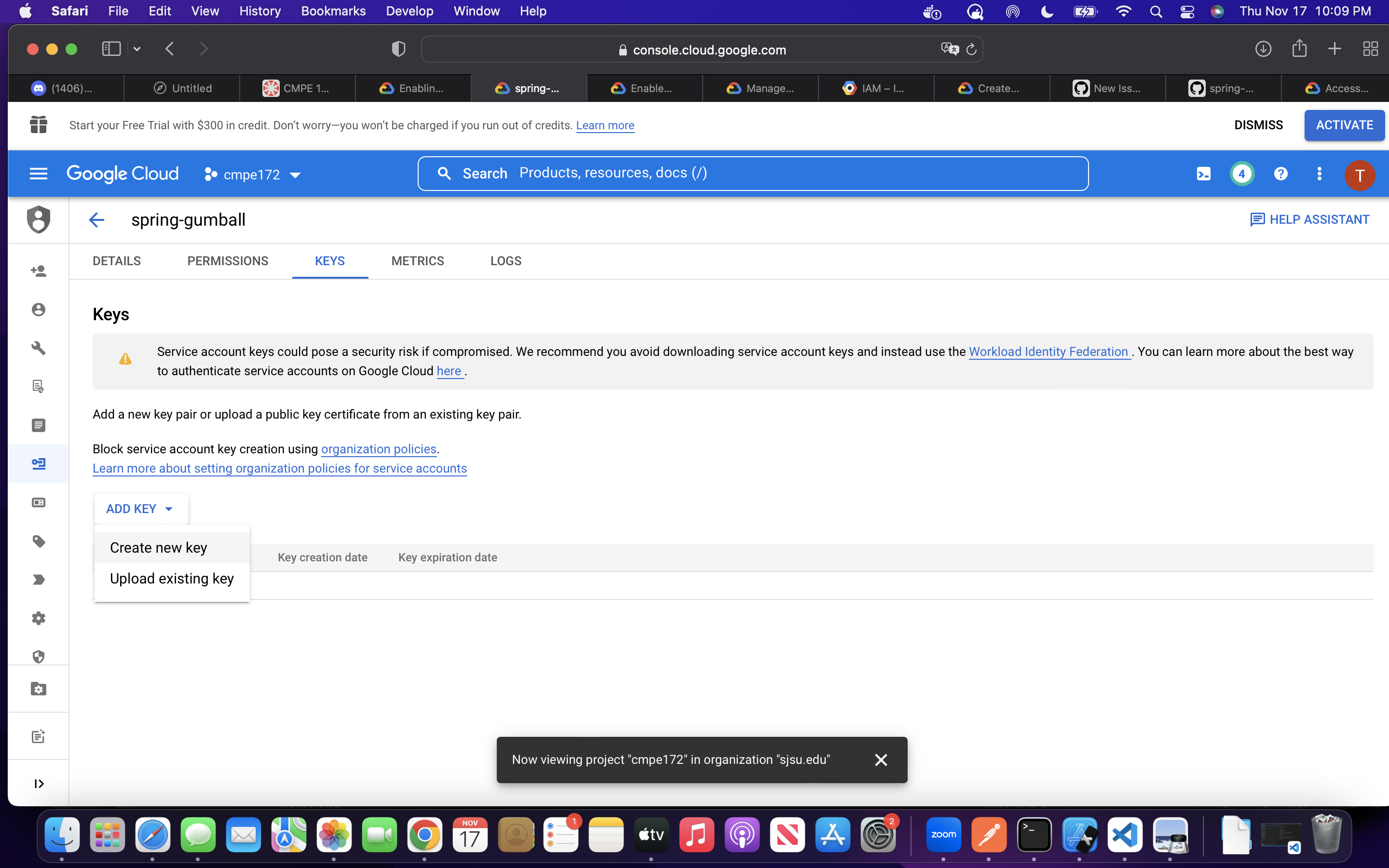Open the wrench tools sidebar icon

39,348
